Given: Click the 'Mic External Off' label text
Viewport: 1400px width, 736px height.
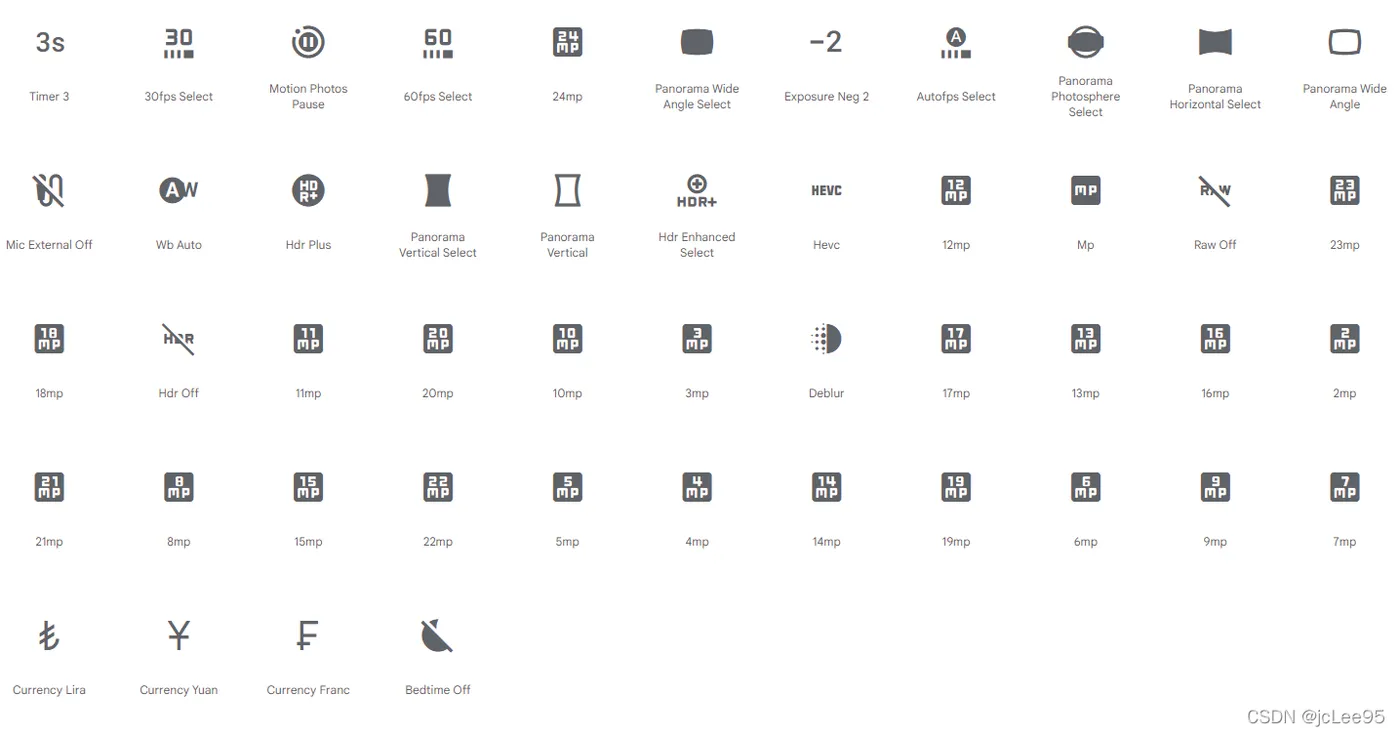Looking at the screenshot, I should coord(49,245).
